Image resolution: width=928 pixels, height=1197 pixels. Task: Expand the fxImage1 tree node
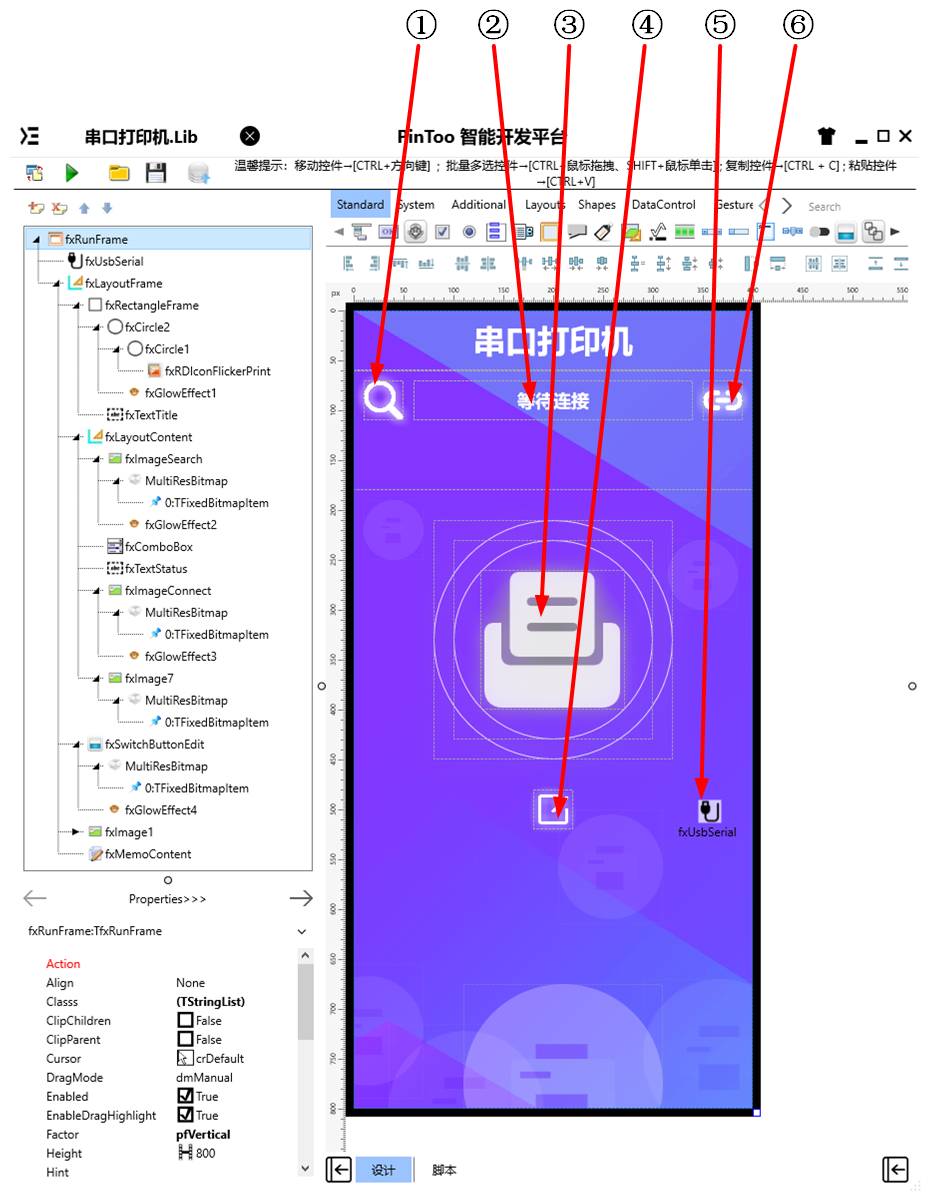tap(76, 832)
